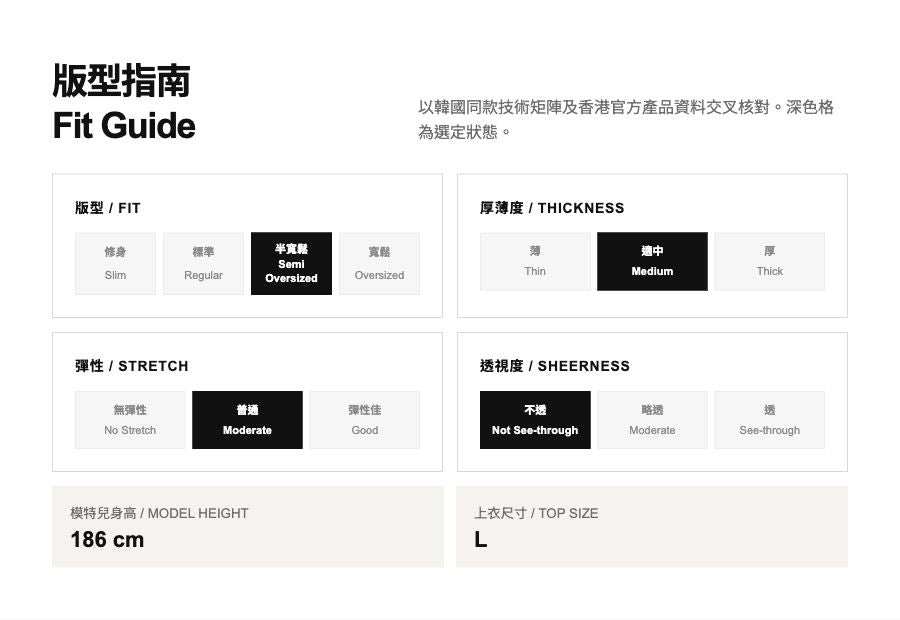
Task: Click the 版型 / FIT section label
Action: pos(108,208)
